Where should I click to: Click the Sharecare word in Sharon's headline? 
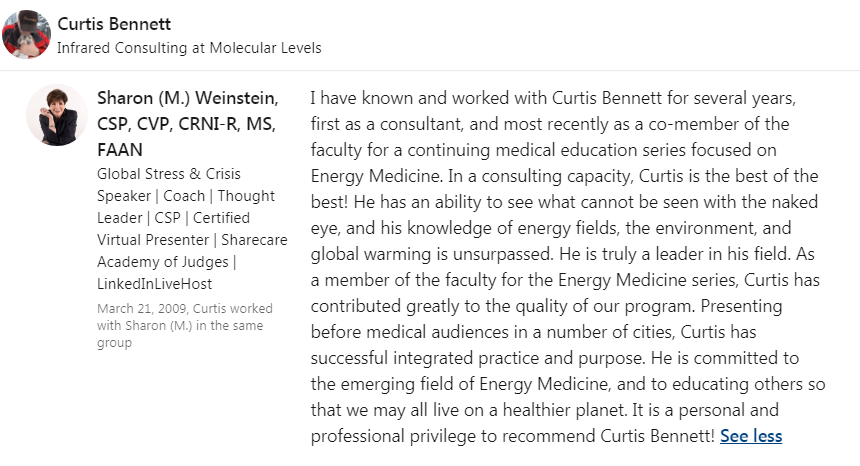coord(254,240)
